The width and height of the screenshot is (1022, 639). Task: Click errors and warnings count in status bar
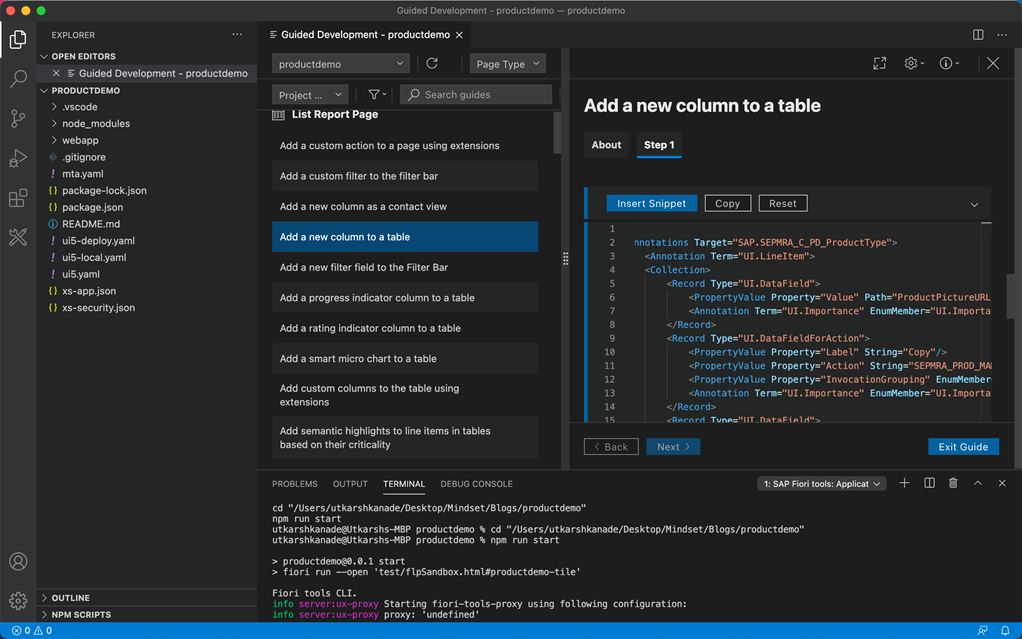[x=32, y=631]
